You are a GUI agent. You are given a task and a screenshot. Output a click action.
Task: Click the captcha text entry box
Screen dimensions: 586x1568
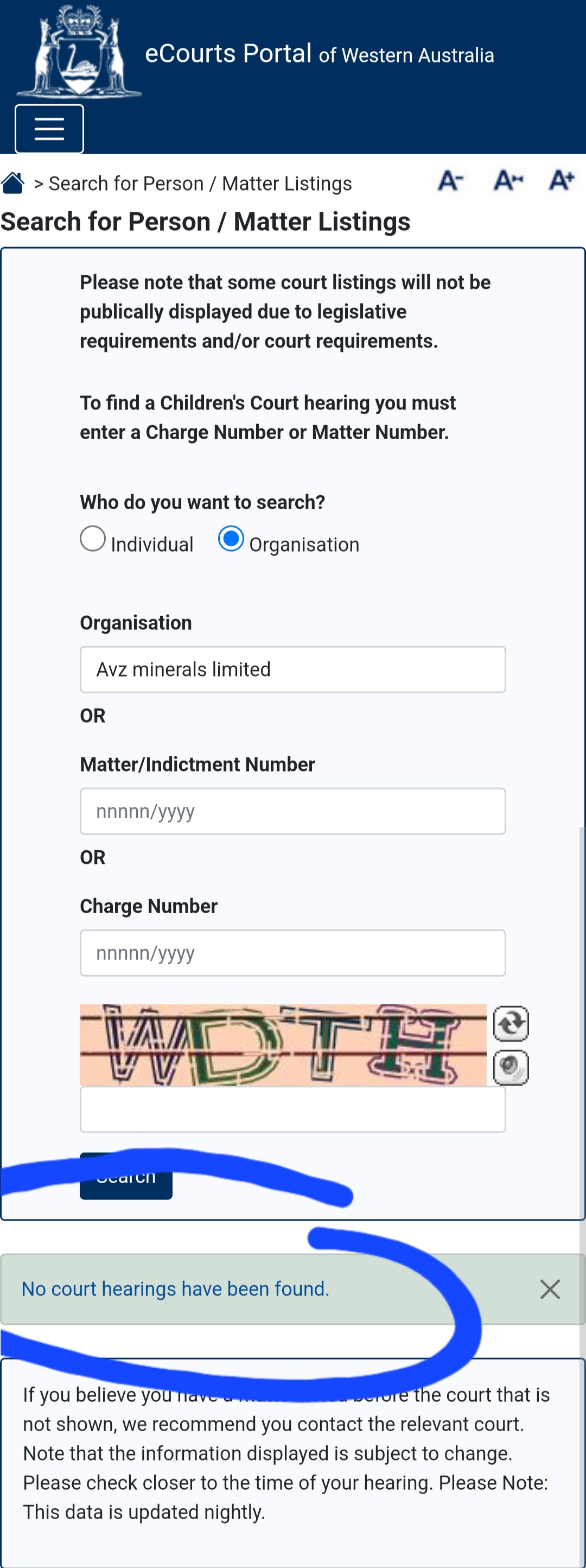pos(292,1109)
